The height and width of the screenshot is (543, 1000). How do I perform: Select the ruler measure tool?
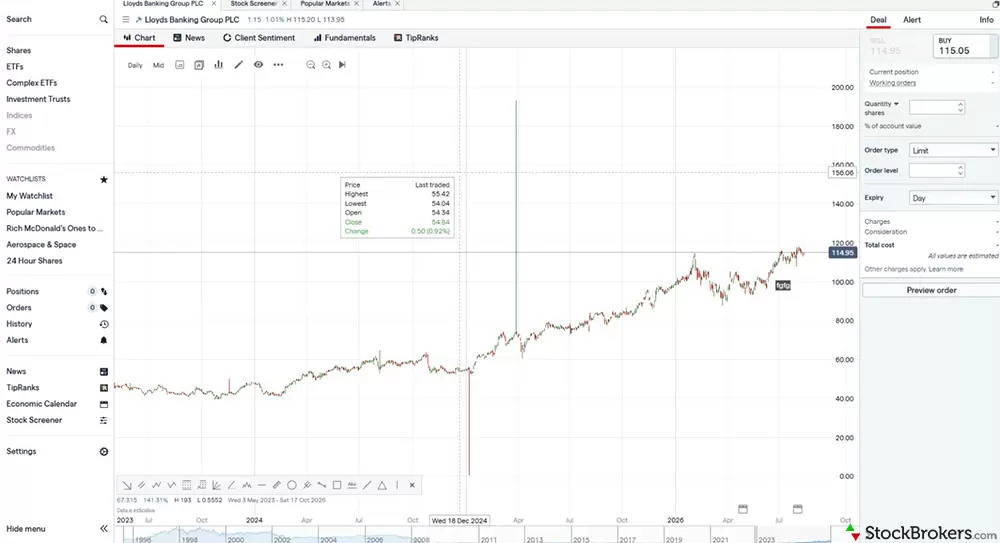(277, 485)
